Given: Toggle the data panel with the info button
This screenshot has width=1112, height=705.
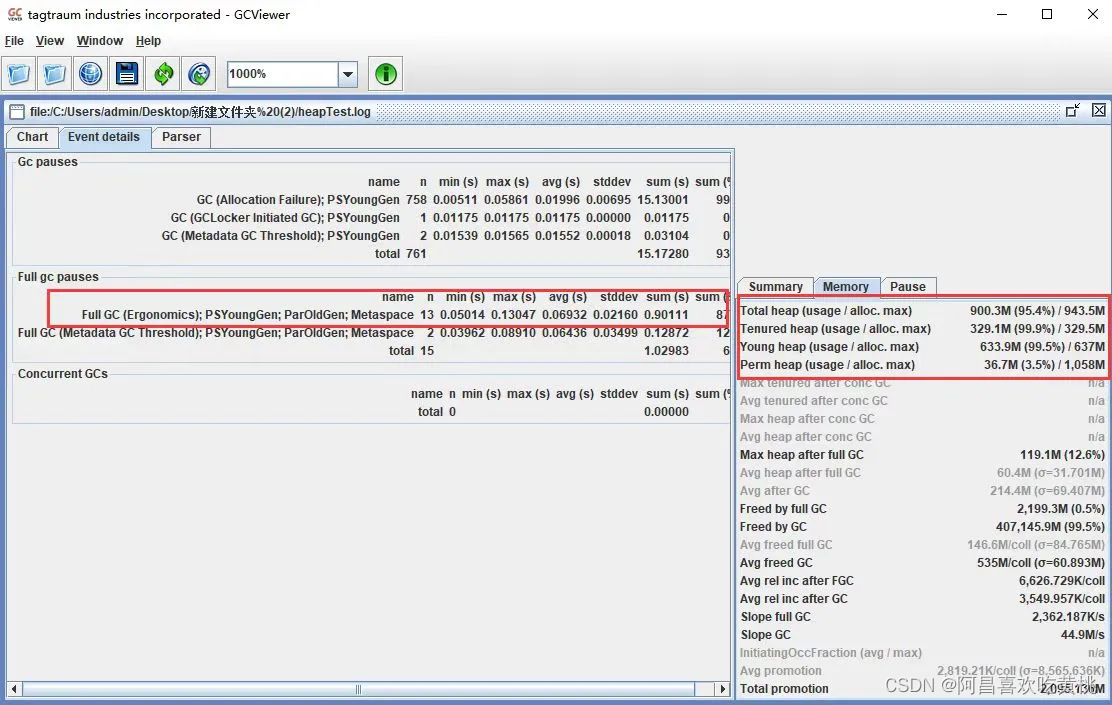Looking at the screenshot, I should tap(385, 73).
